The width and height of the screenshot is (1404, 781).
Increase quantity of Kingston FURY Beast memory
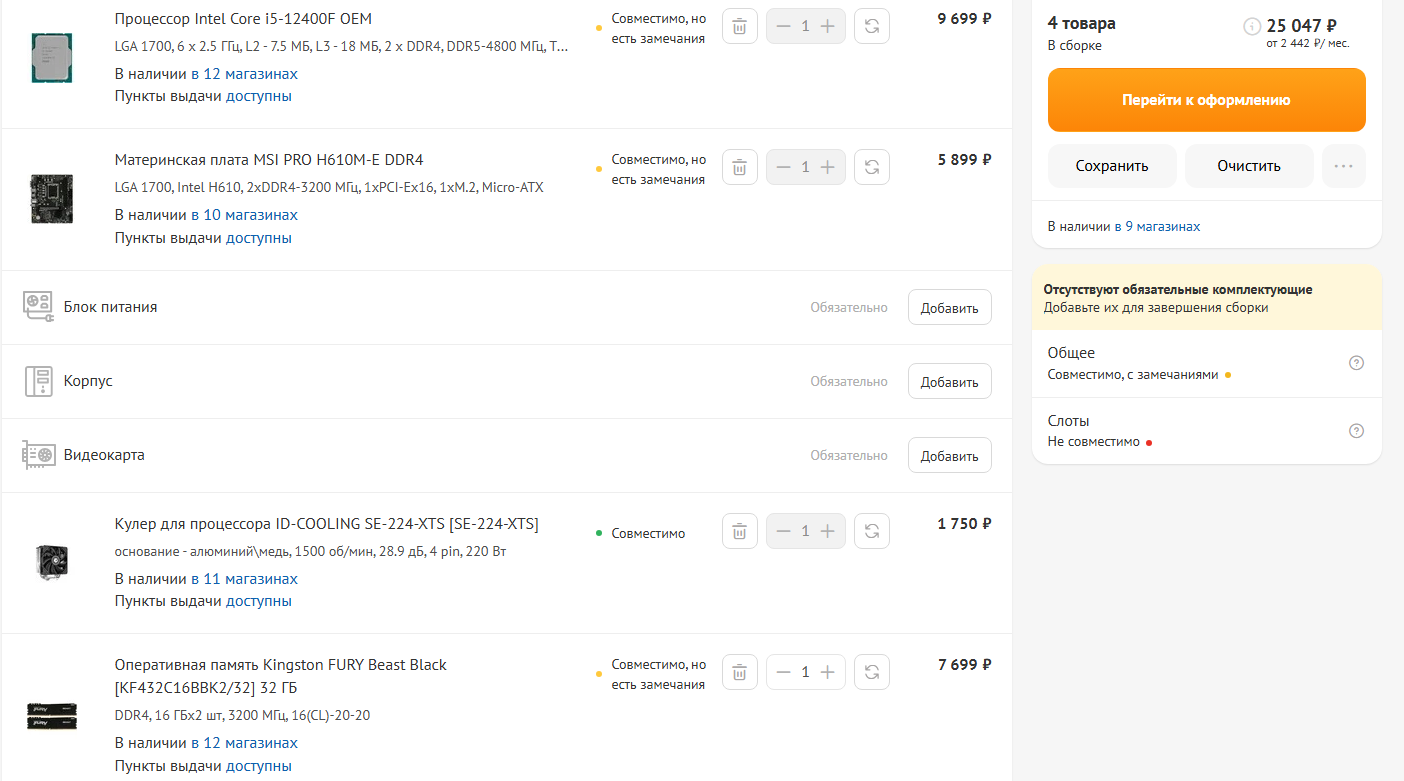pos(827,672)
